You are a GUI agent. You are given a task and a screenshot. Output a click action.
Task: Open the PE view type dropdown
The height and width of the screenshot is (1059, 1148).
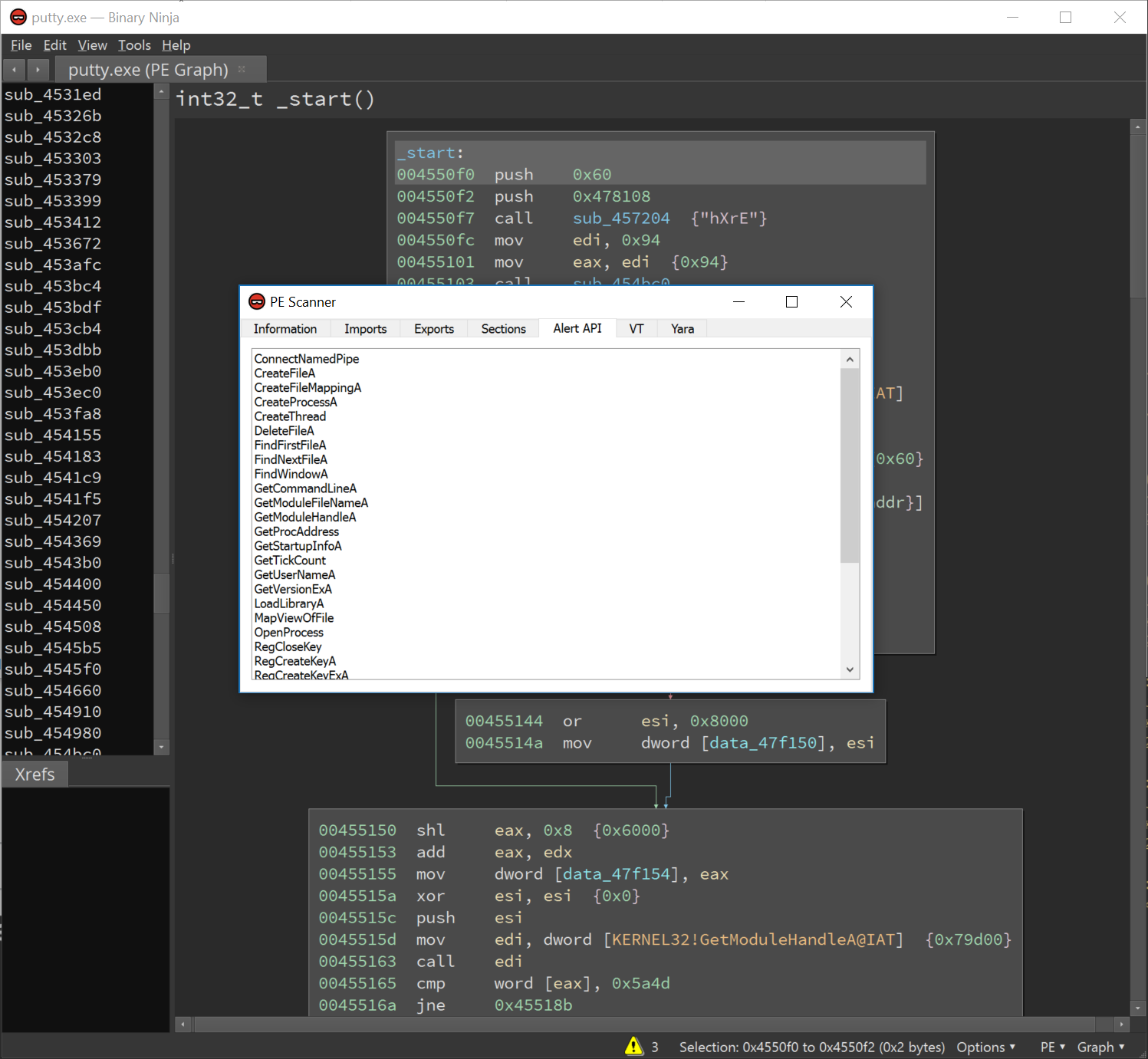[x=1052, y=1047]
